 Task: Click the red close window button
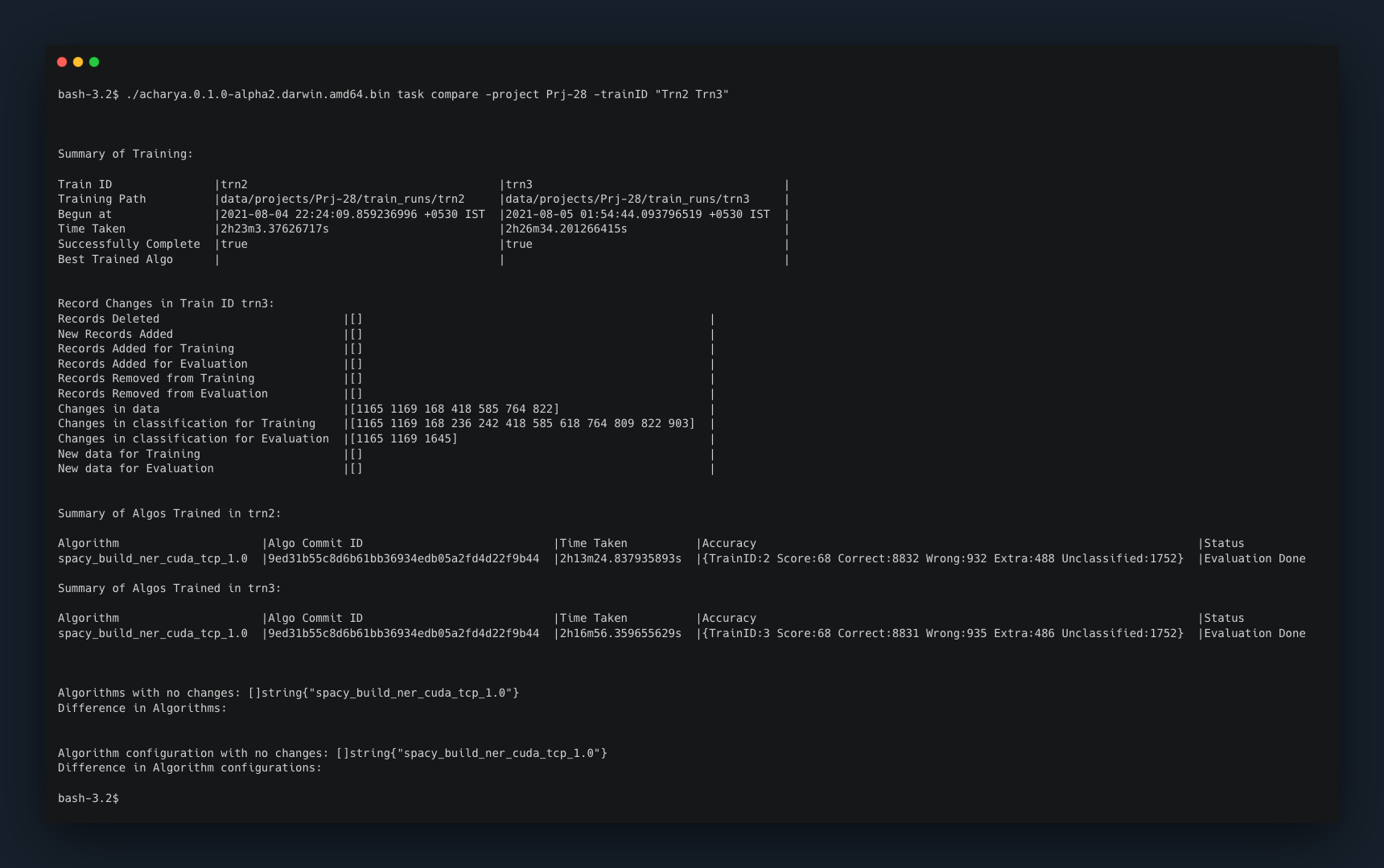coord(62,62)
